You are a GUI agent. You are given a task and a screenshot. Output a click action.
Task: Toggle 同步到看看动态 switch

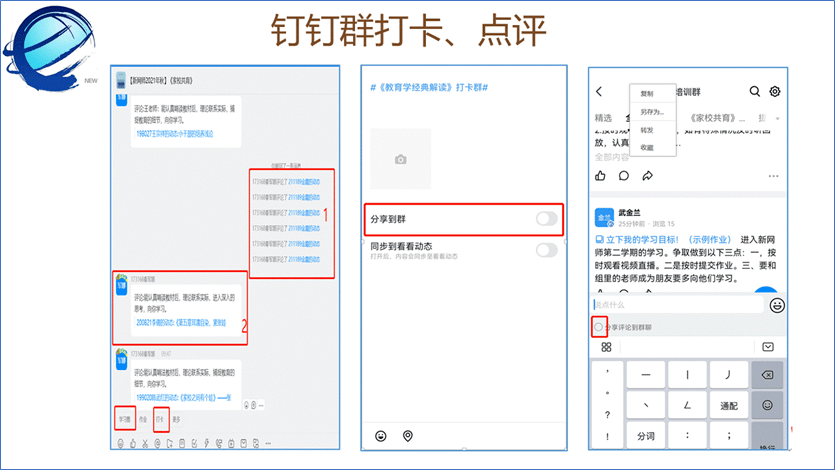pos(546,250)
